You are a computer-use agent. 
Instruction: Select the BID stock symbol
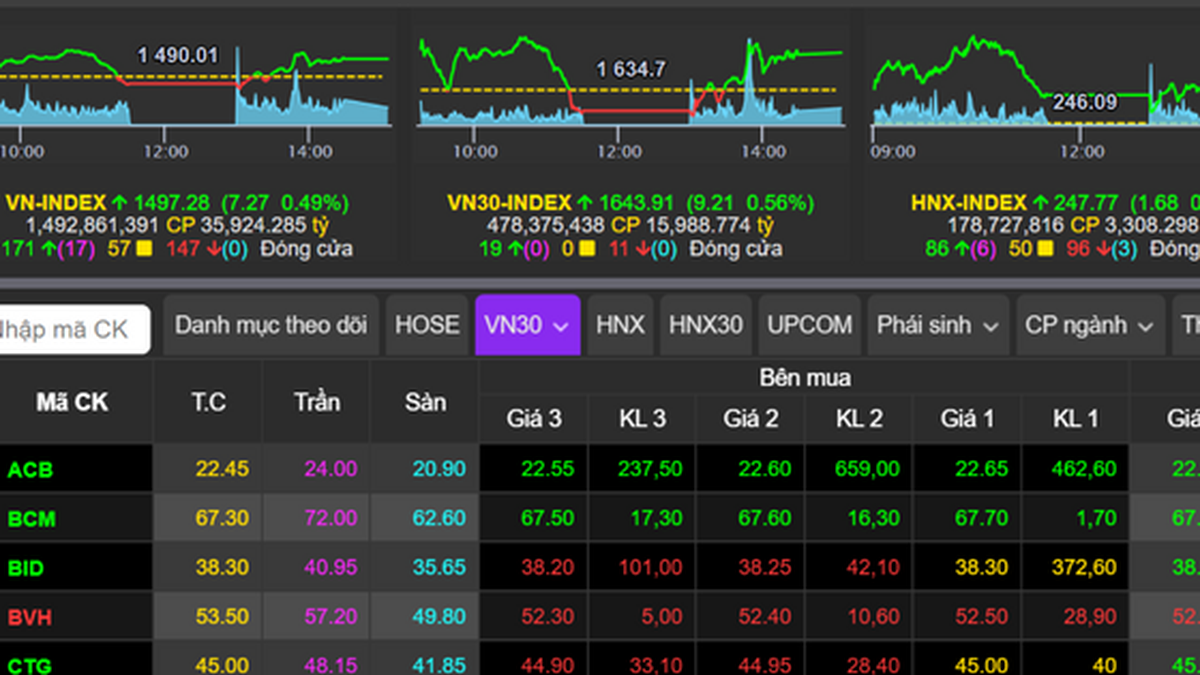[x=28, y=568]
